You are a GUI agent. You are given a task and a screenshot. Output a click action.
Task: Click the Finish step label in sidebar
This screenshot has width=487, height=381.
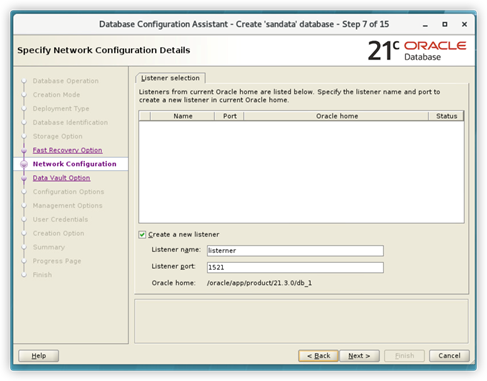pyautogui.click(x=42, y=275)
